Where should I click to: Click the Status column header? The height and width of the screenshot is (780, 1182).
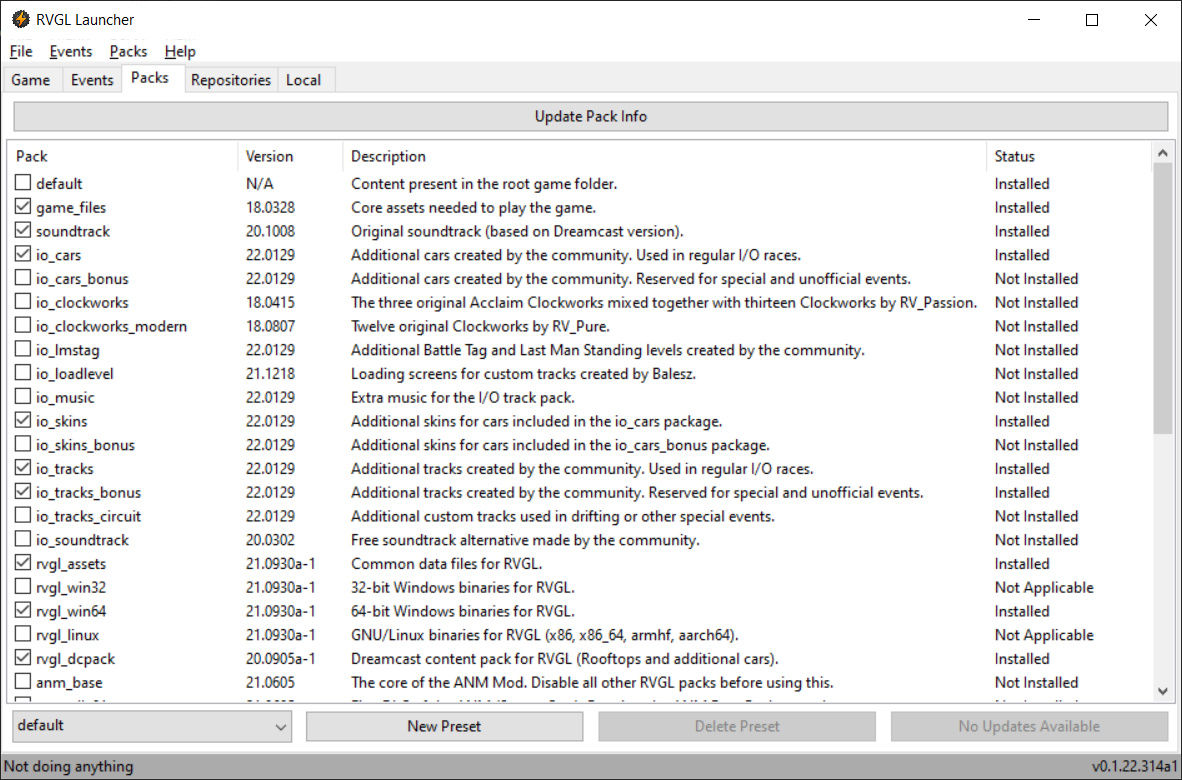(1069, 156)
